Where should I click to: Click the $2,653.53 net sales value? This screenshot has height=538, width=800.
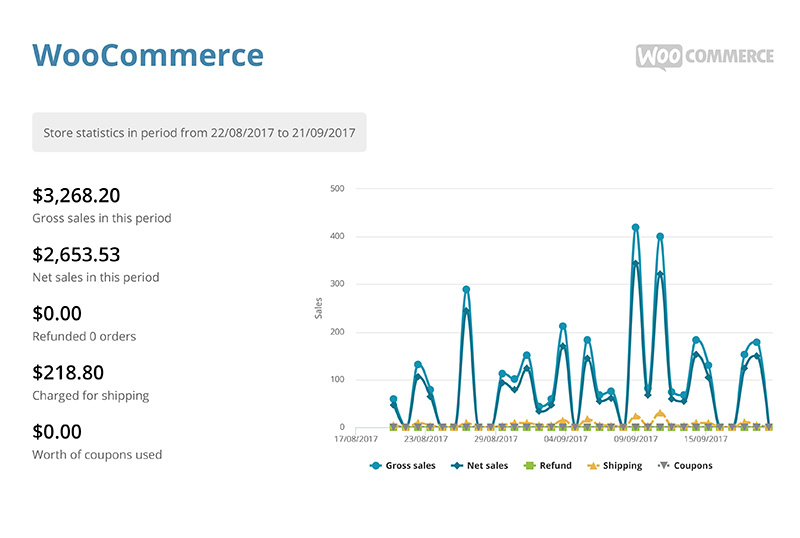pyautogui.click(x=76, y=255)
